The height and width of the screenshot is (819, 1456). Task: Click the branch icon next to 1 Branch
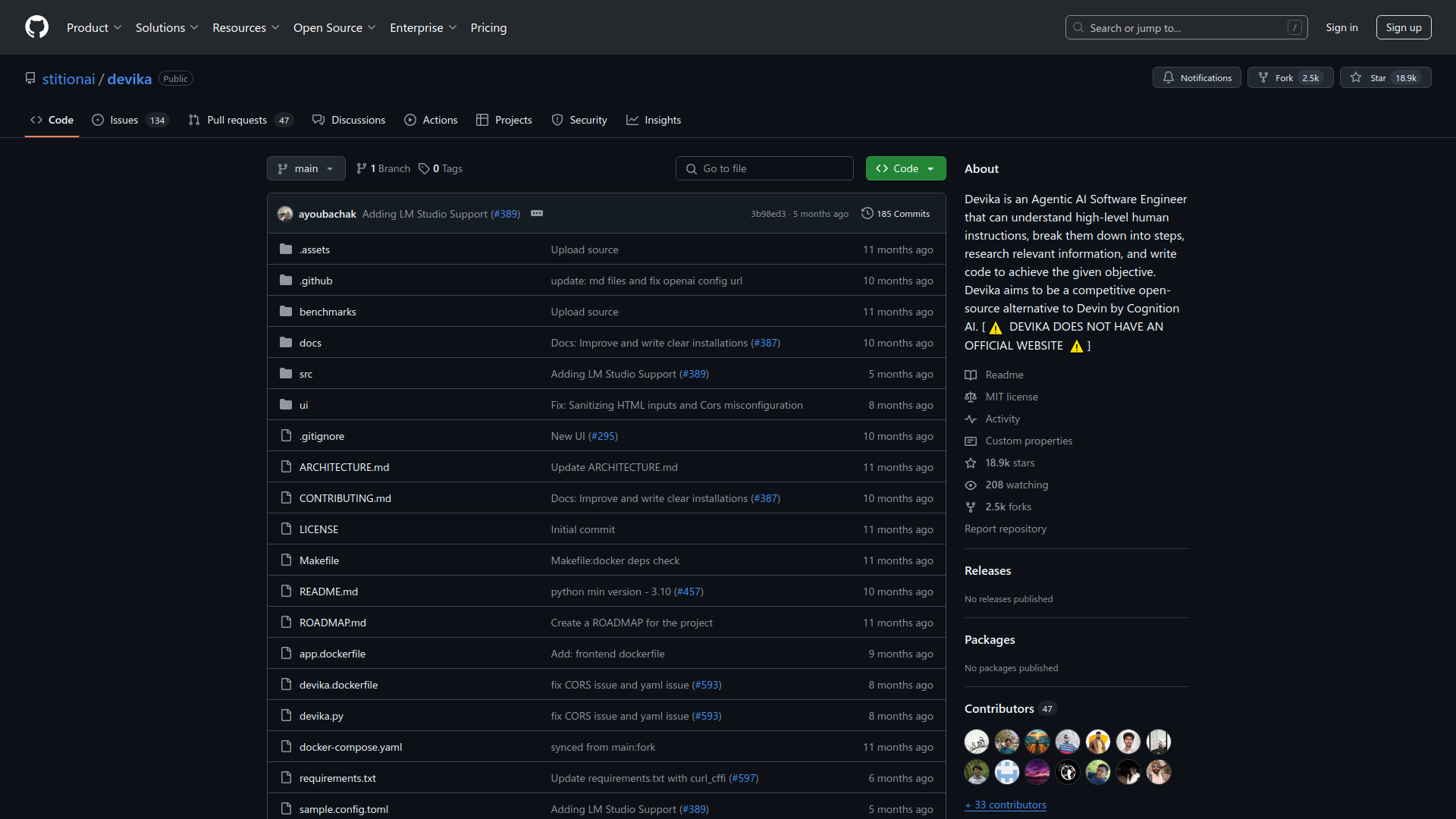[362, 168]
